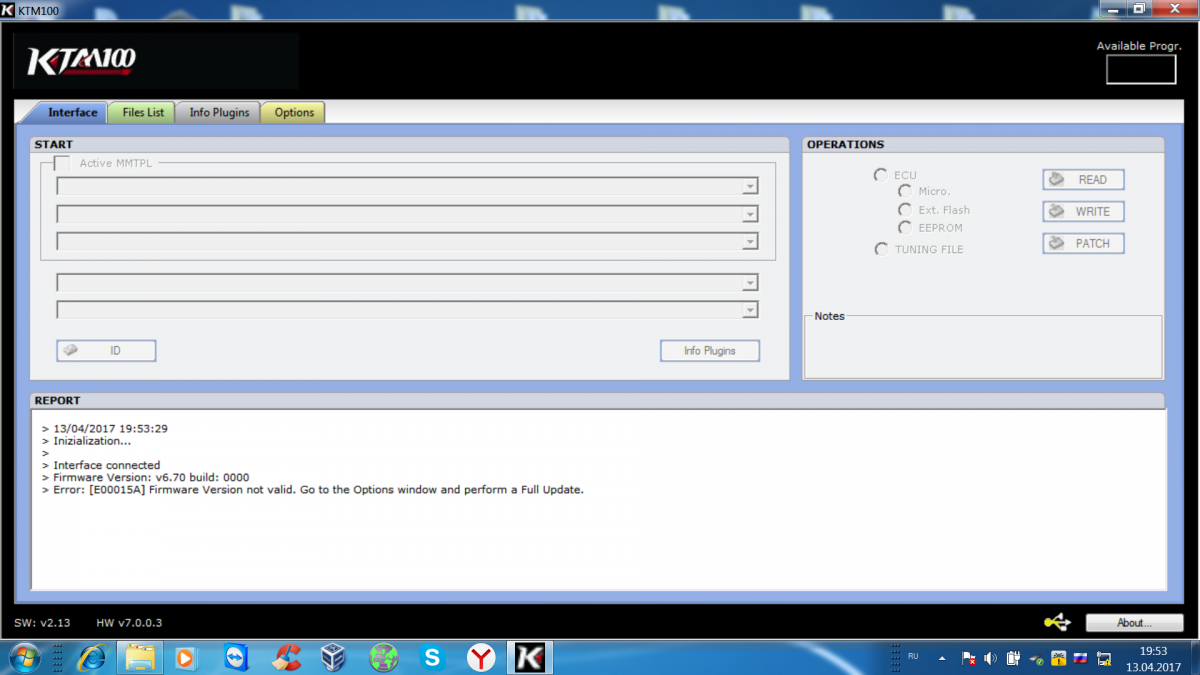This screenshot has height=675, width=1200.
Task: Open Windows Explorer folder in taskbar
Action: pyautogui.click(x=140, y=657)
